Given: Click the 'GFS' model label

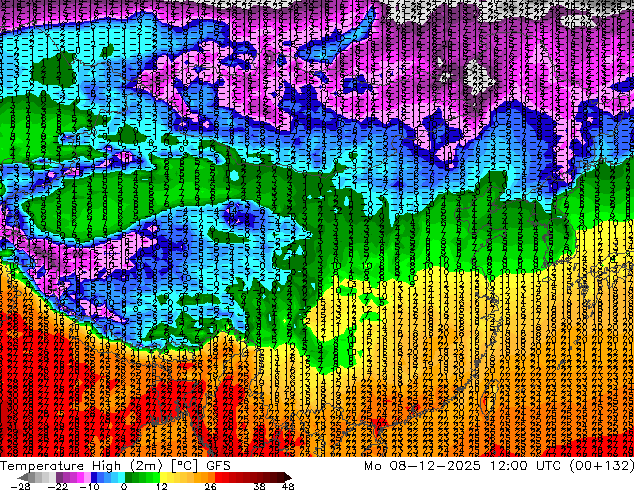Looking at the screenshot, I should (x=218, y=466).
